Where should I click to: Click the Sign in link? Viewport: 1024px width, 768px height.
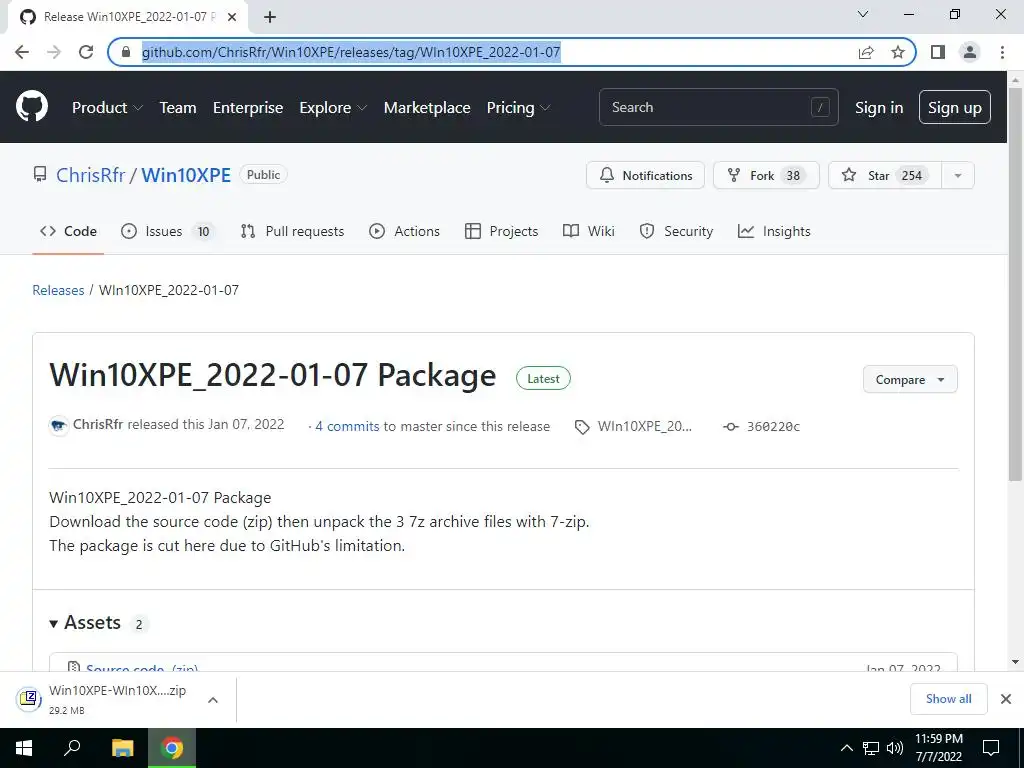pos(879,108)
